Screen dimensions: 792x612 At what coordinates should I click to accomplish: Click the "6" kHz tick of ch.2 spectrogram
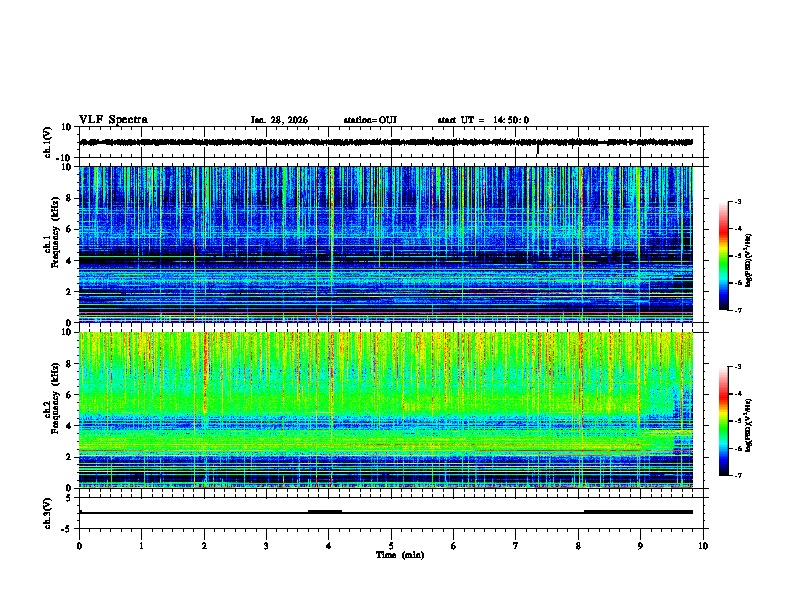(71, 394)
